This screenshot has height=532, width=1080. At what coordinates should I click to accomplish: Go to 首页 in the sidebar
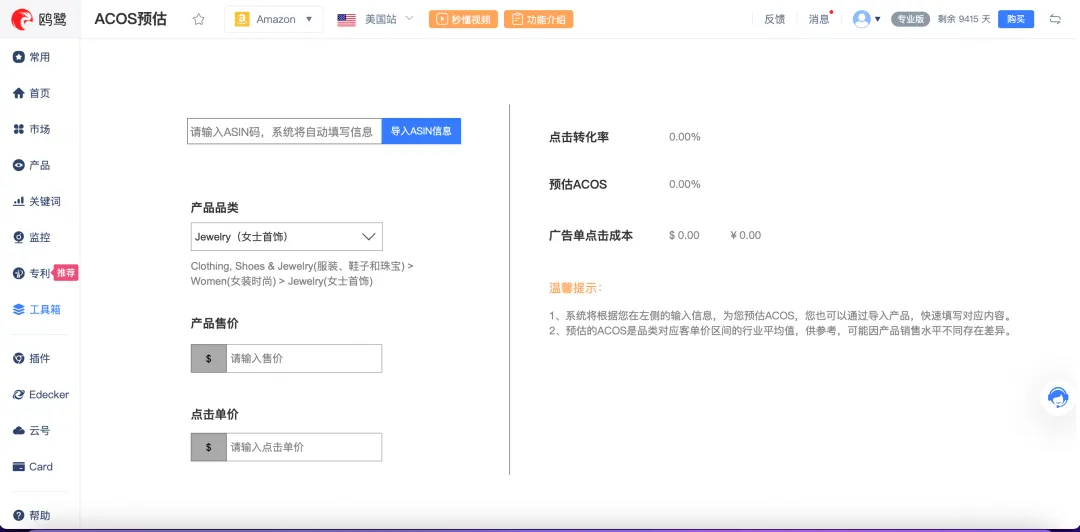click(x=32, y=93)
